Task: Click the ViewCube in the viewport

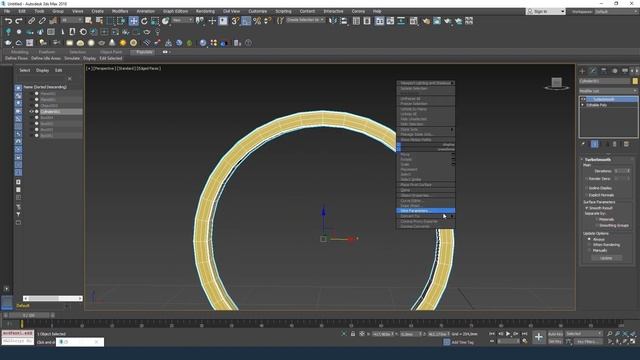Action: (x=557, y=84)
